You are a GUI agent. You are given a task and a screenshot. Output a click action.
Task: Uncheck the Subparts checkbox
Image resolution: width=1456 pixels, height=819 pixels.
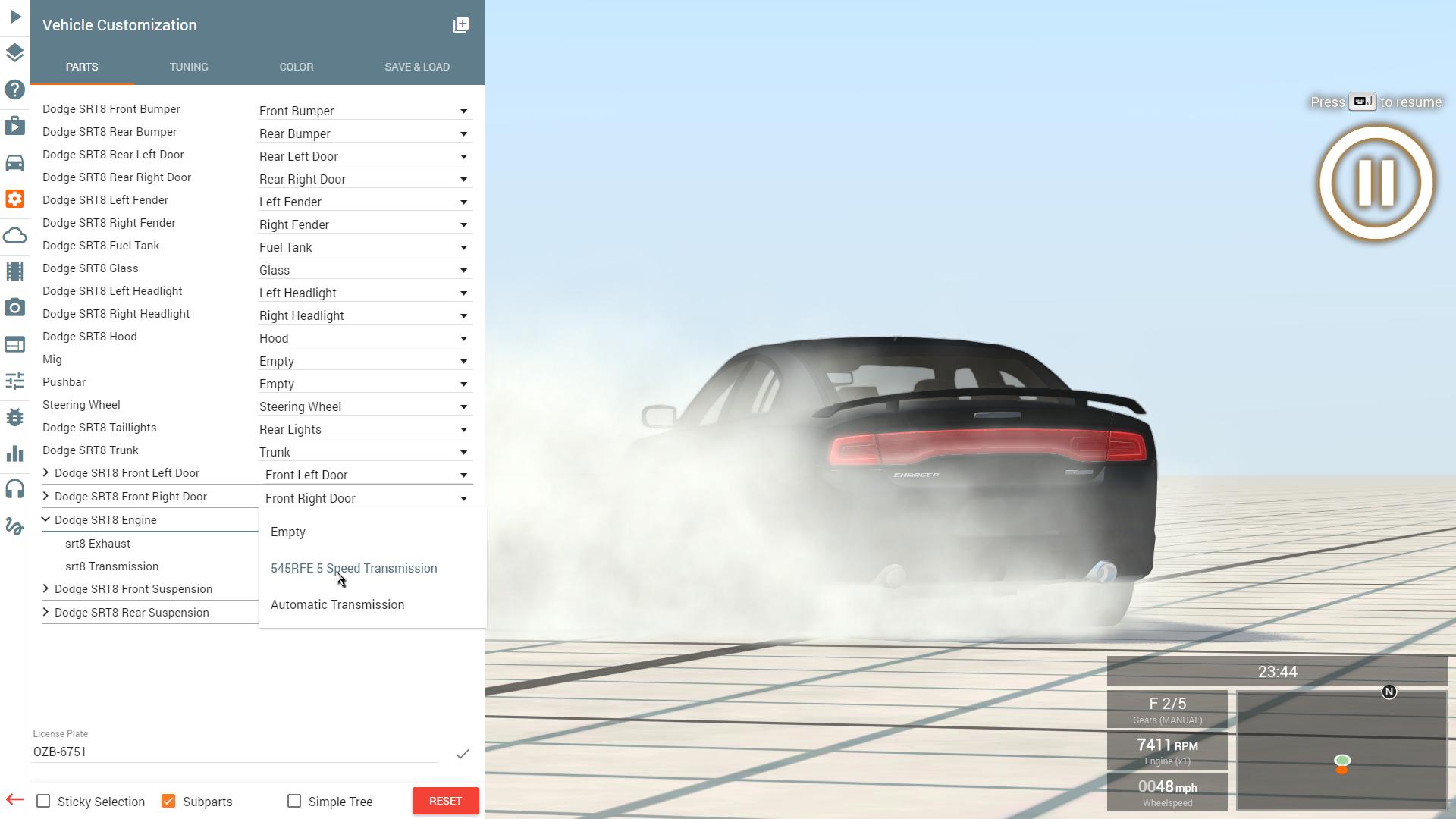pyautogui.click(x=169, y=802)
